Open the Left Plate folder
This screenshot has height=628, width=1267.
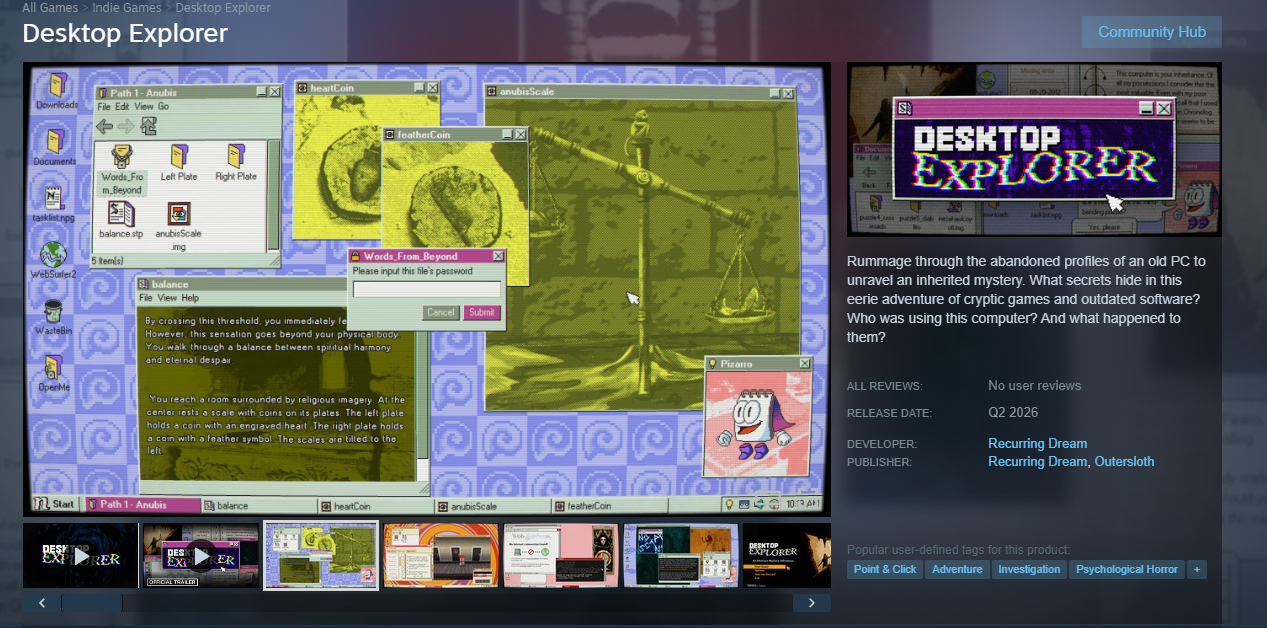[179, 162]
